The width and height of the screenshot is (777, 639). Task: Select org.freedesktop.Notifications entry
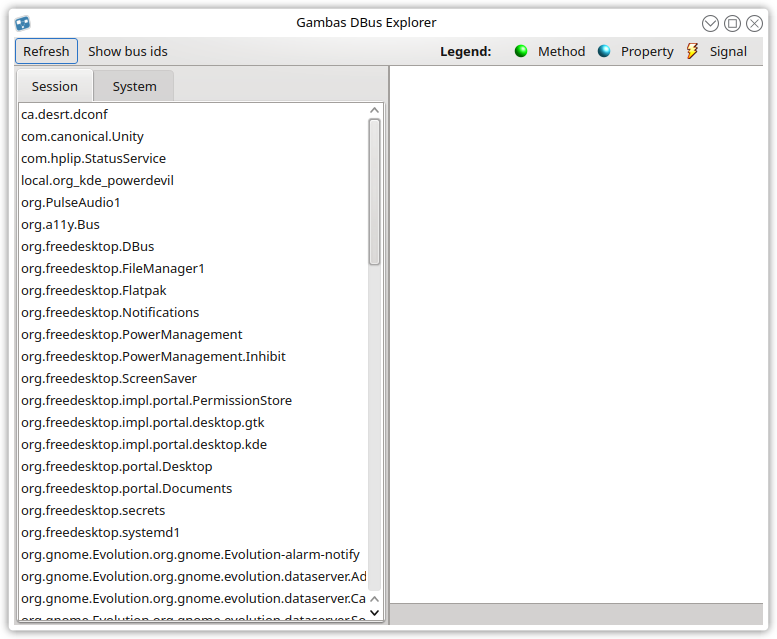193,313
